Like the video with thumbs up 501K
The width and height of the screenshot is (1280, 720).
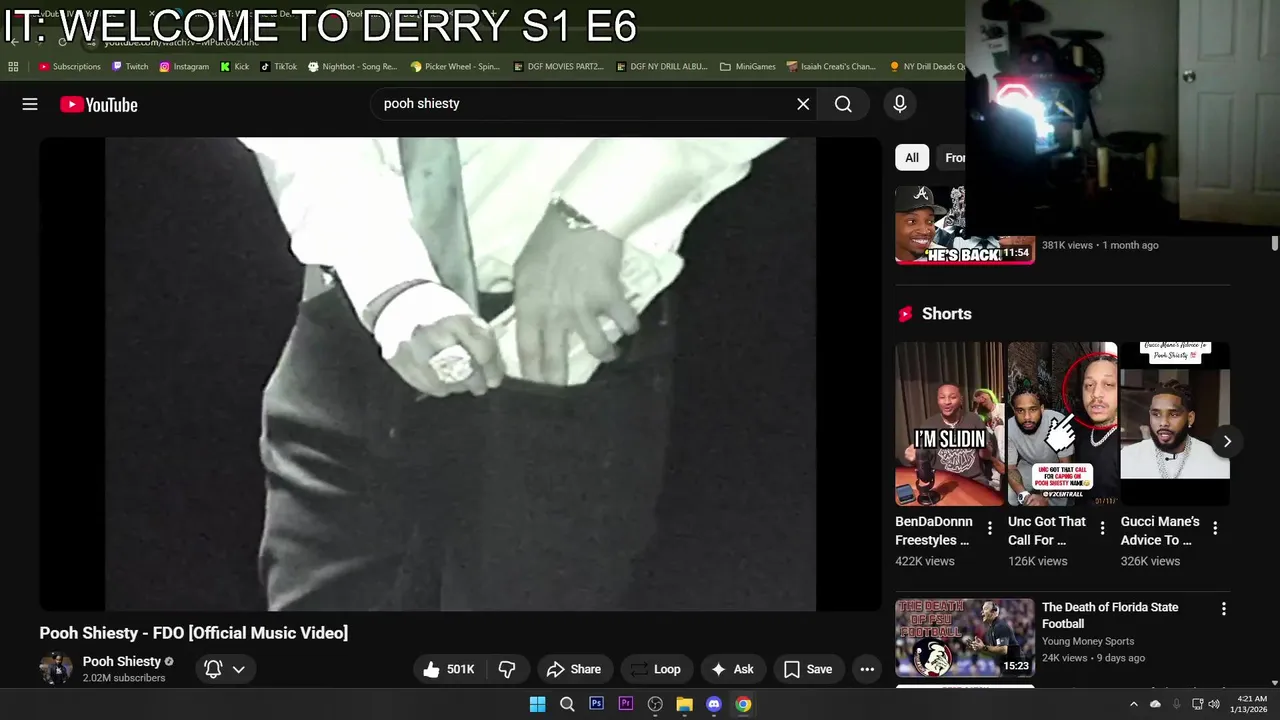448,669
